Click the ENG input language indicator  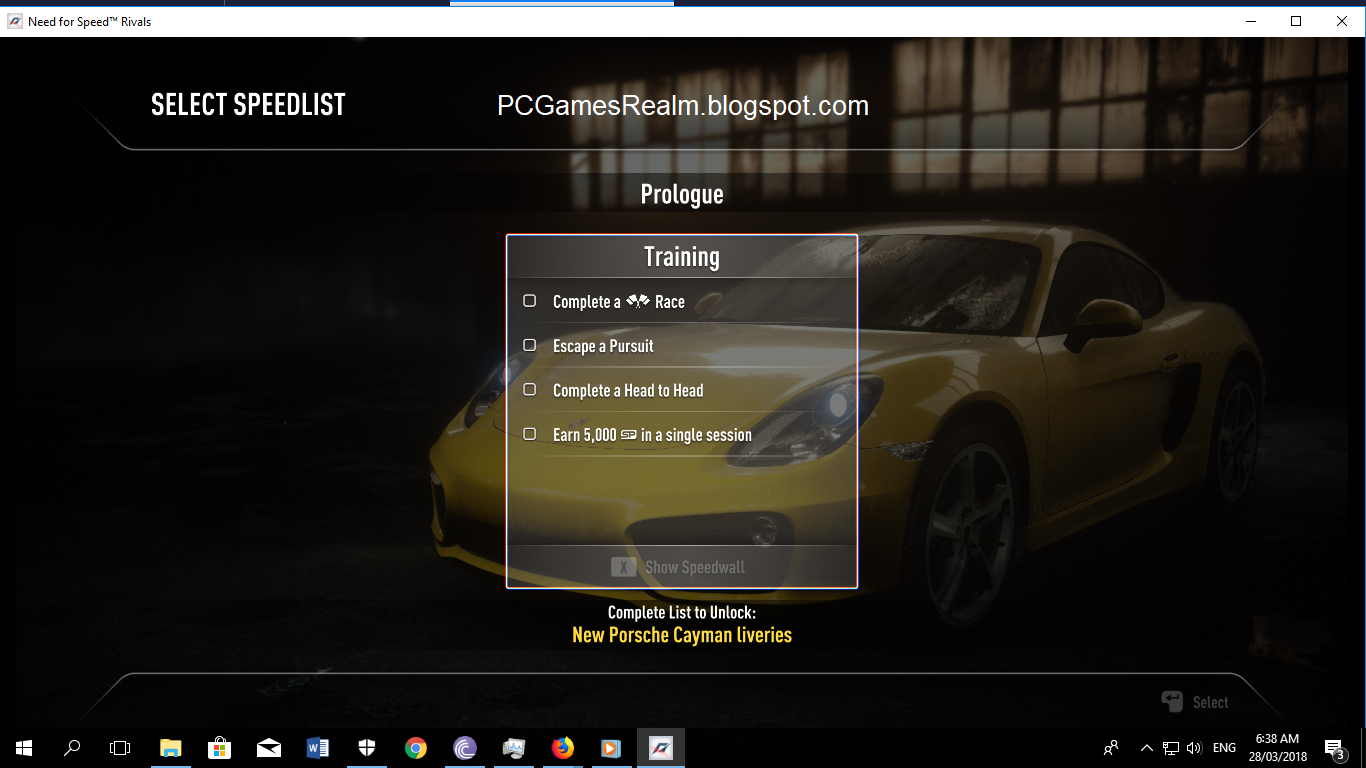point(1224,748)
